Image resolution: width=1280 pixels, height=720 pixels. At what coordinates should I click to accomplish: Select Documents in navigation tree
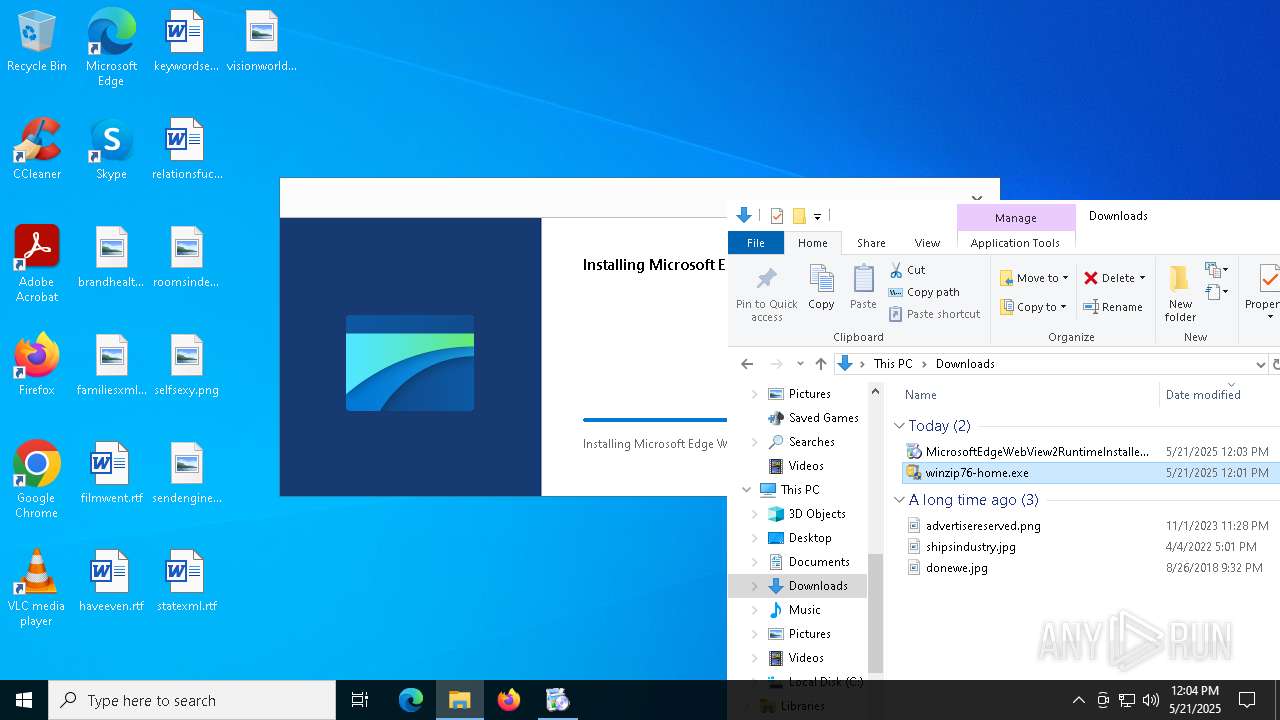(819, 562)
